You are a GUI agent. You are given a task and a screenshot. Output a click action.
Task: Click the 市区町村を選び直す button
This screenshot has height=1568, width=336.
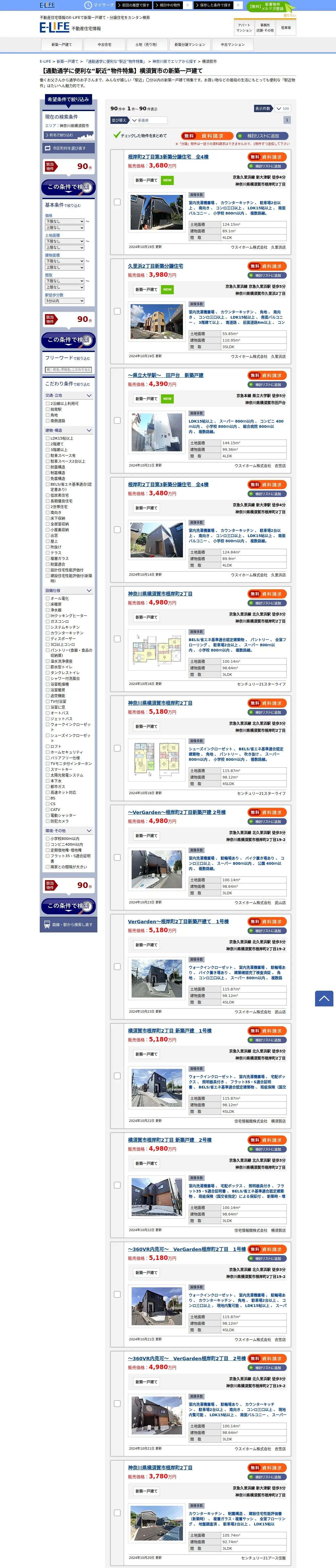[68, 148]
